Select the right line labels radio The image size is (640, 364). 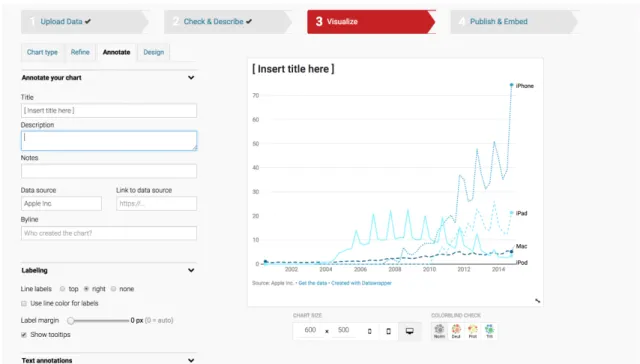click(86, 289)
